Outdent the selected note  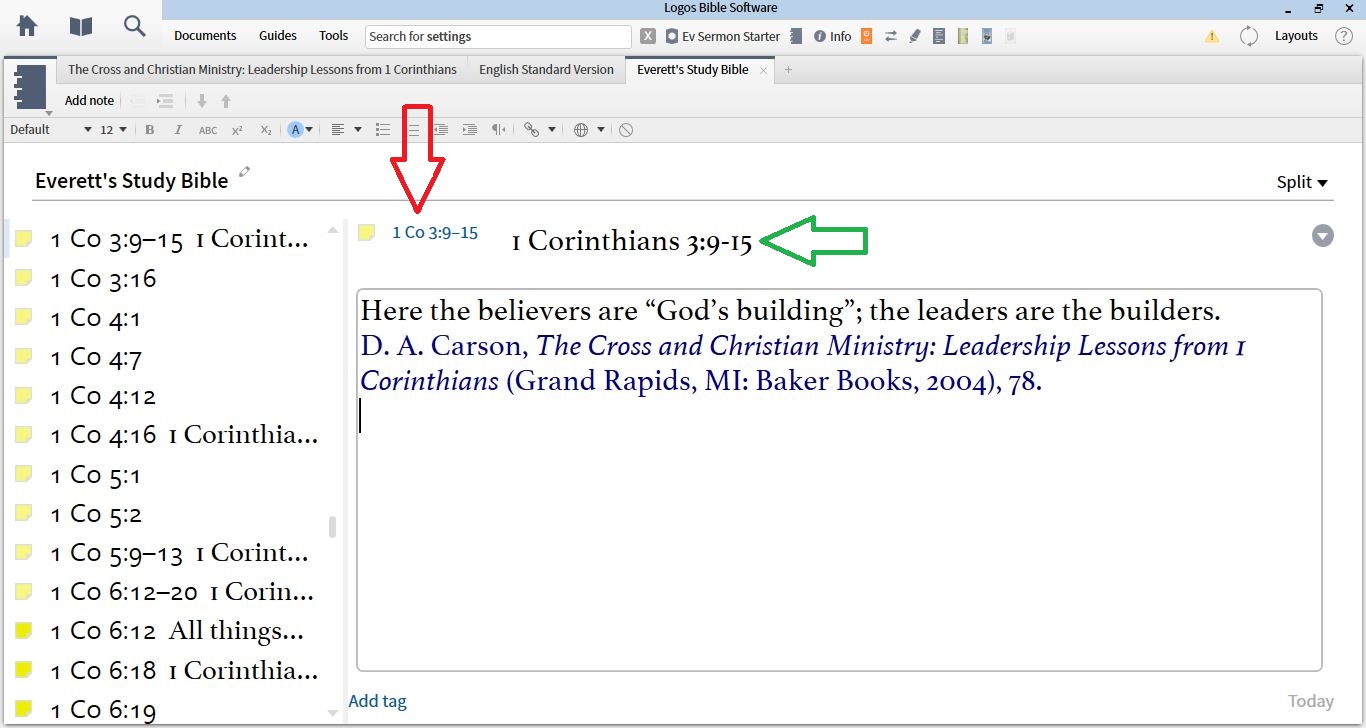[x=138, y=101]
